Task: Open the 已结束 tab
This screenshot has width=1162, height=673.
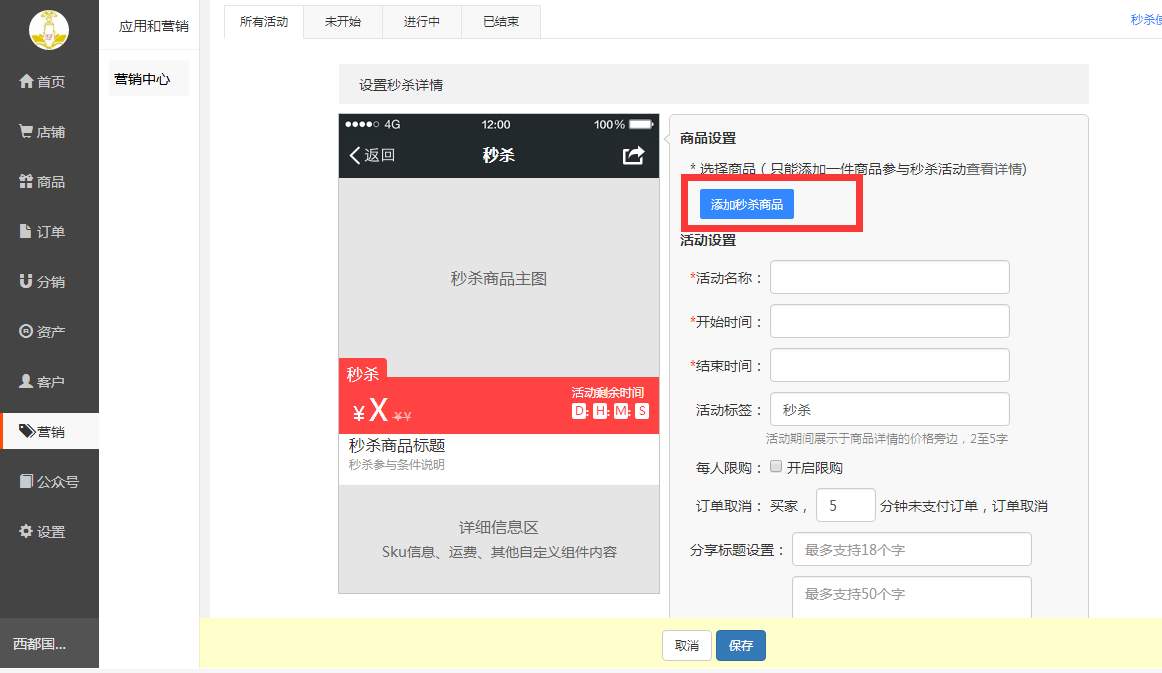Action: [x=501, y=21]
